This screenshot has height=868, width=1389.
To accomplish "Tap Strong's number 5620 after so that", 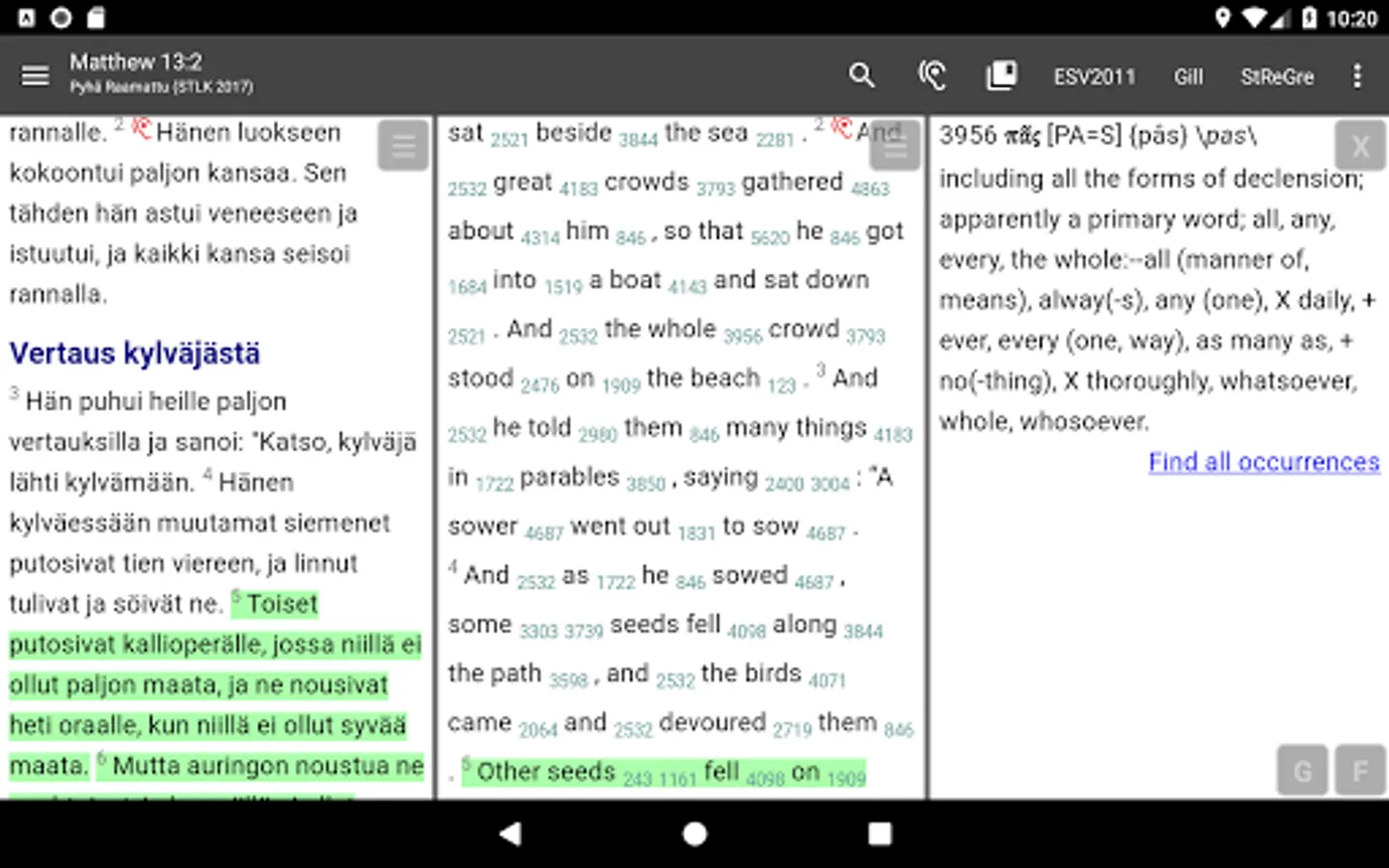I will coord(770,238).
